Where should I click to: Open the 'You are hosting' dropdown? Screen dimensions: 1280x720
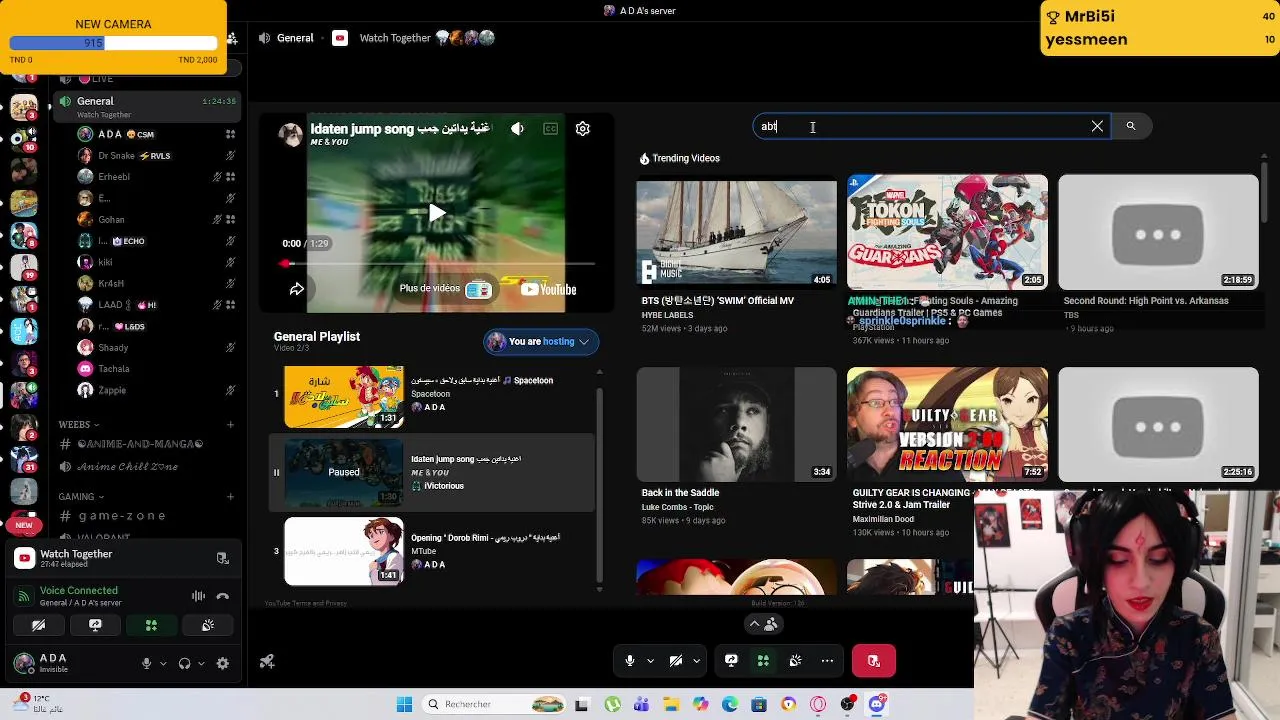coord(542,342)
